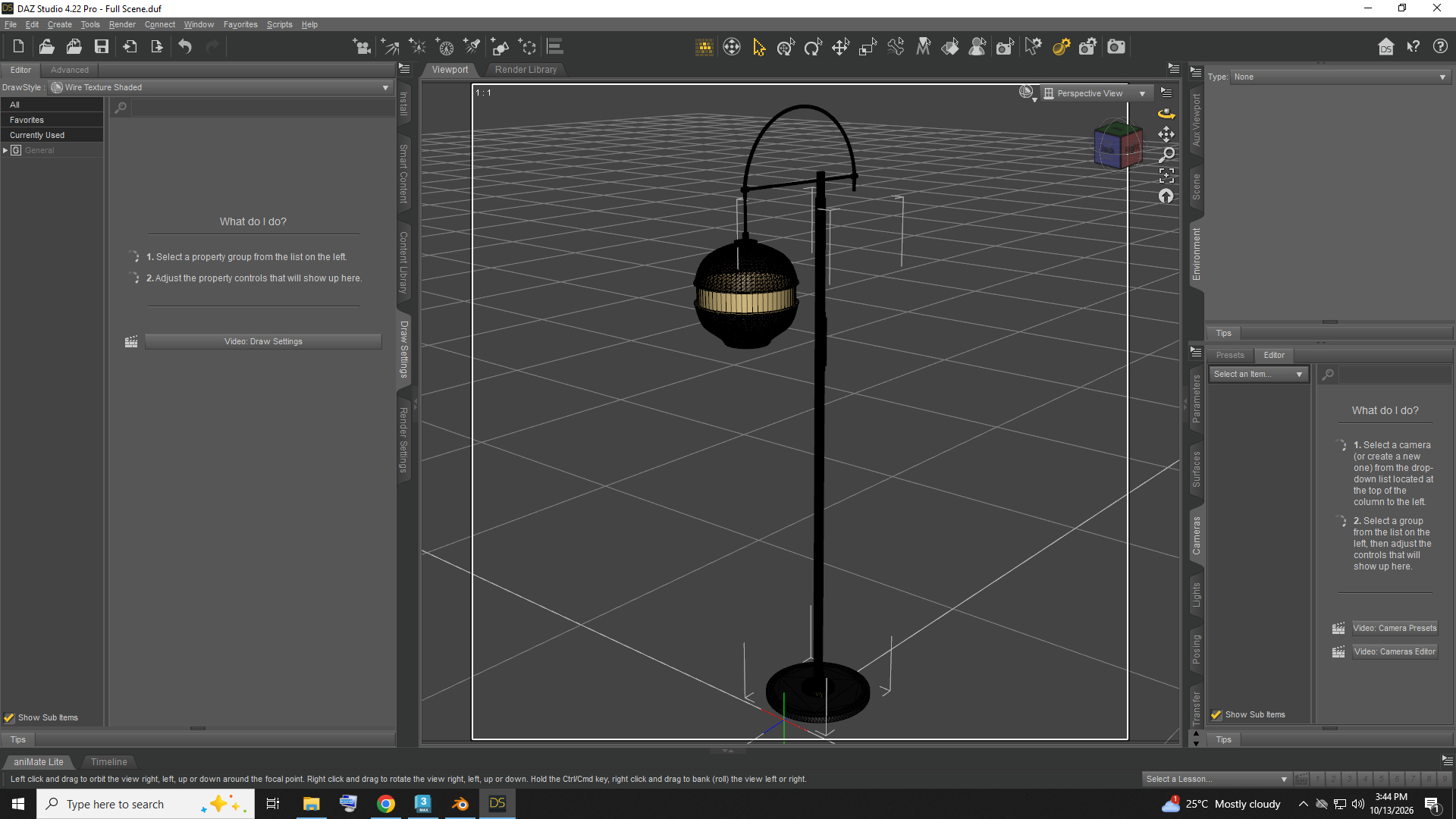Click the Video: Cameras Editor button

coord(1395,651)
